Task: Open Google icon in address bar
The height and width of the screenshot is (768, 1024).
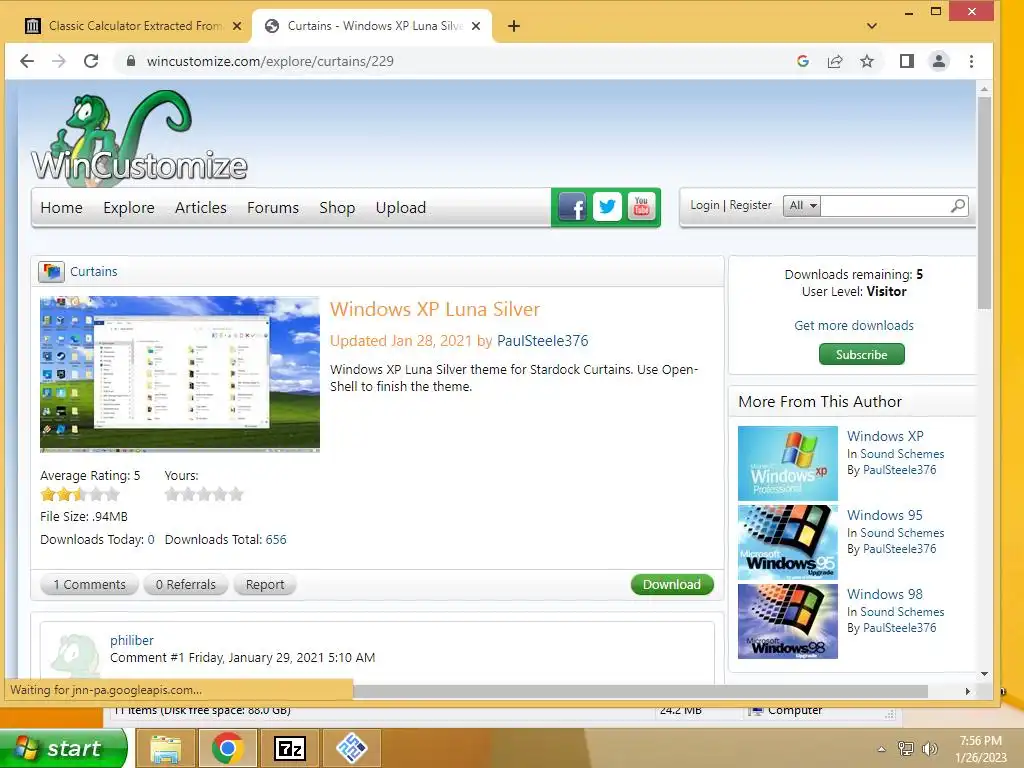Action: 803,61
